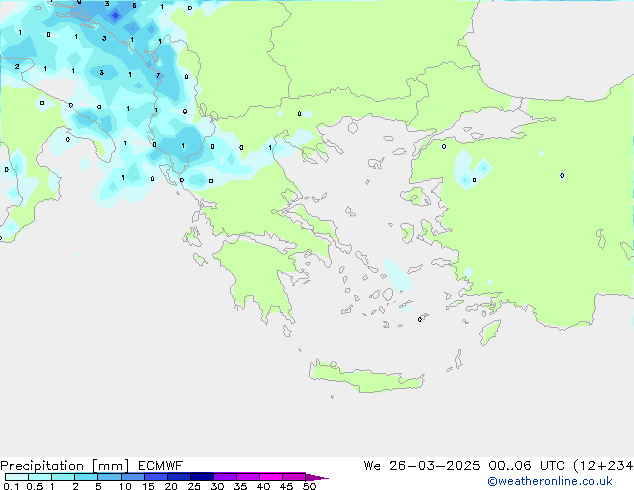The width and height of the screenshot is (634, 490).
Task: Click the legend label '35'
Action: point(240,486)
